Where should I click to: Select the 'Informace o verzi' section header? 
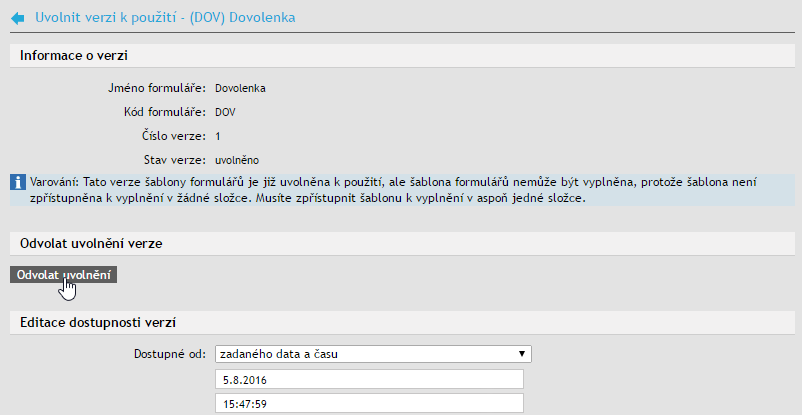(x=74, y=55)
